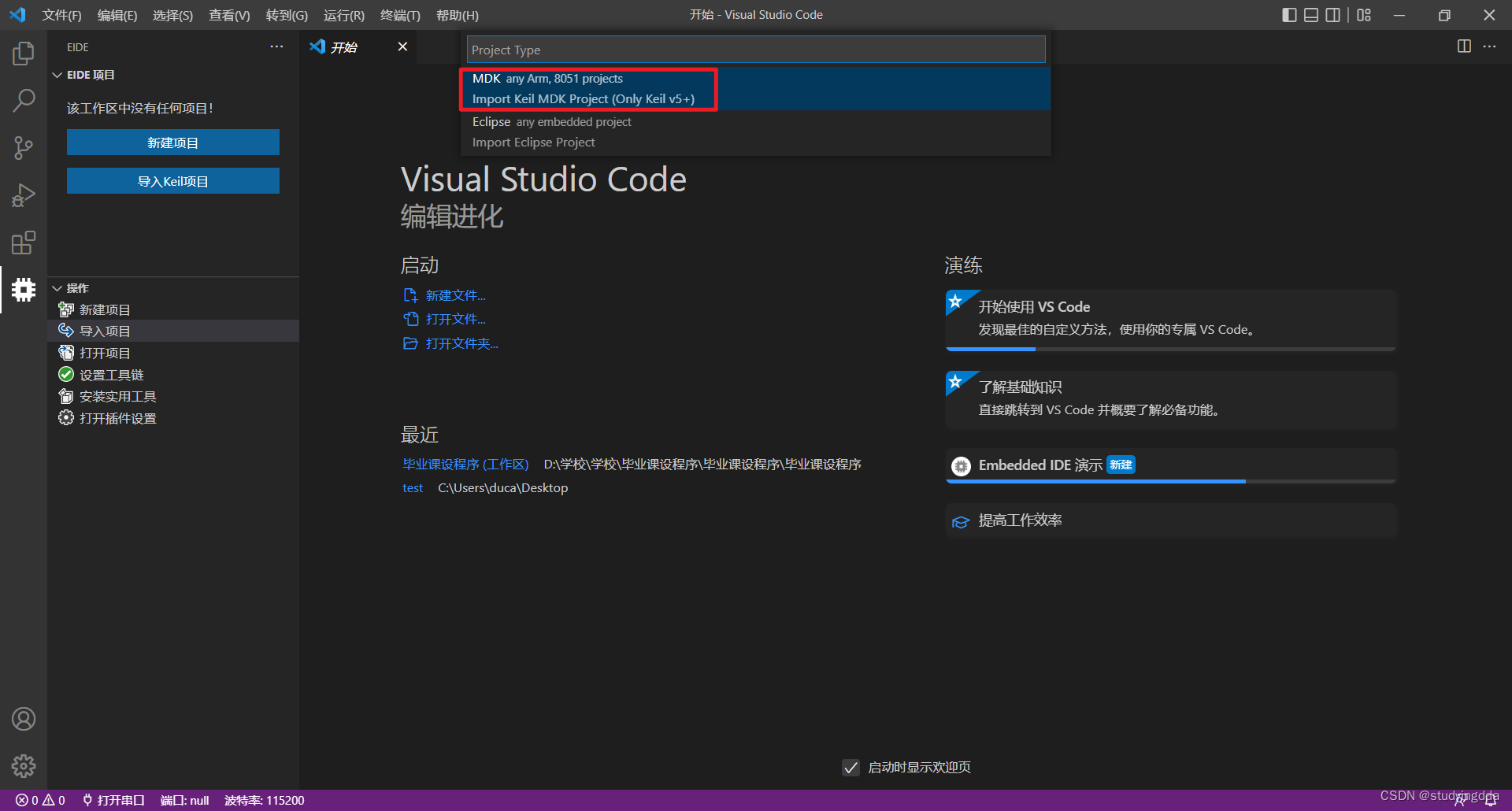Select 打开项目 in operations list

(x=173, y=353)
